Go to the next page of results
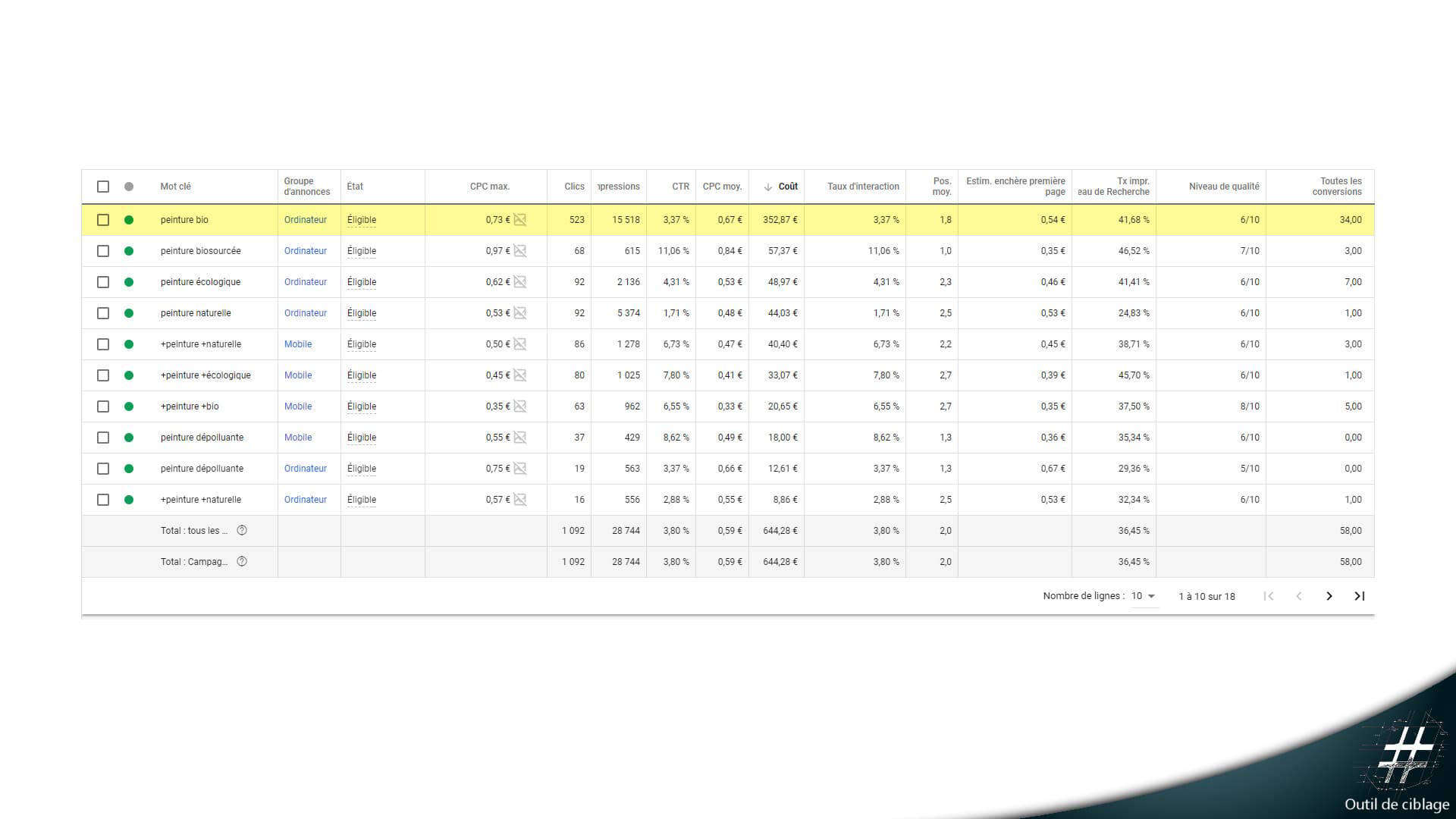Screen dimensions: 1456x819 (x=1329, y=596)
